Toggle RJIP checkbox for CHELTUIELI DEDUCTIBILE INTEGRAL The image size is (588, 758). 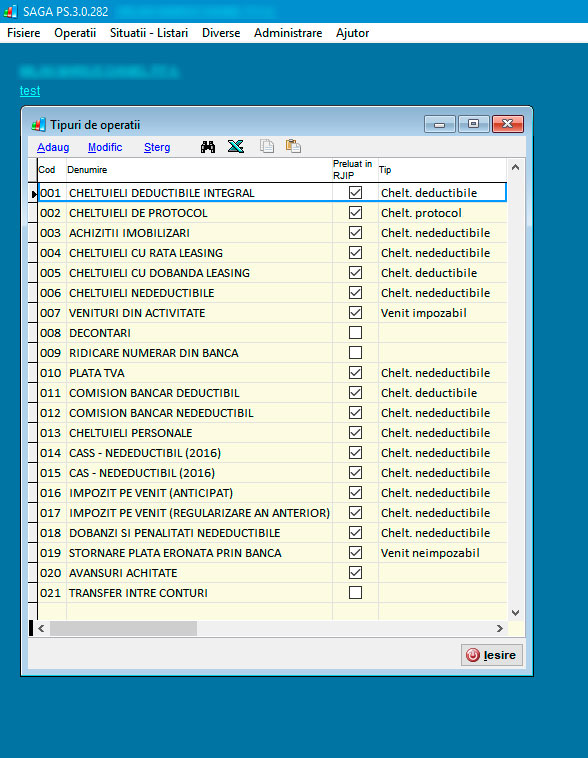click(x=355, y=192)
